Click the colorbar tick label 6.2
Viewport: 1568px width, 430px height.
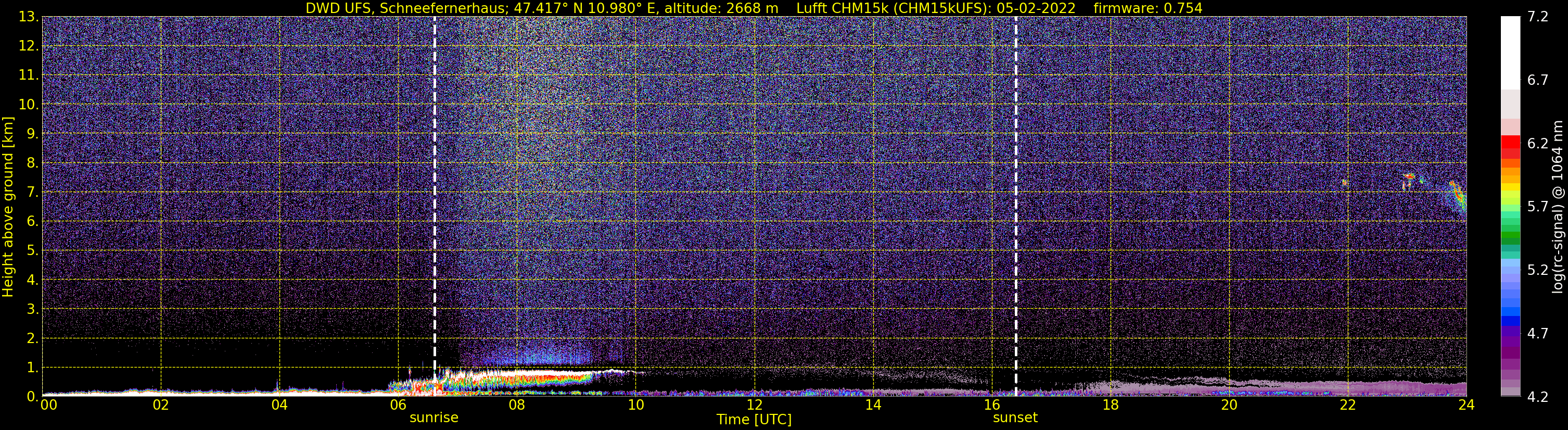tap(1538, 144)
